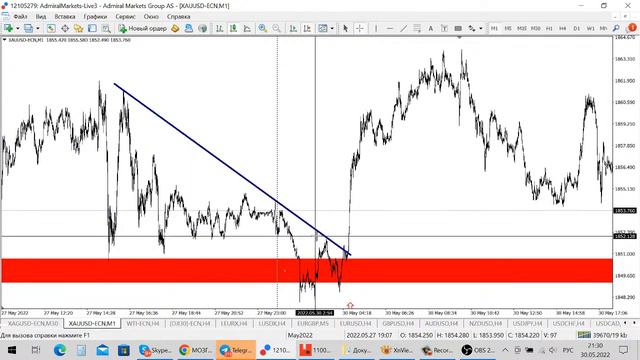Screen dimensions: 640x360
Task: Toggle the Terminal window icon
Action: click(92, 28)
